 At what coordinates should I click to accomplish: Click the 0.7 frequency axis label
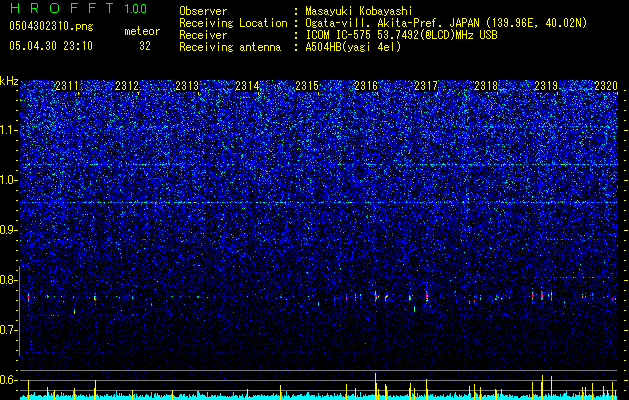click(x=8, y=330)
